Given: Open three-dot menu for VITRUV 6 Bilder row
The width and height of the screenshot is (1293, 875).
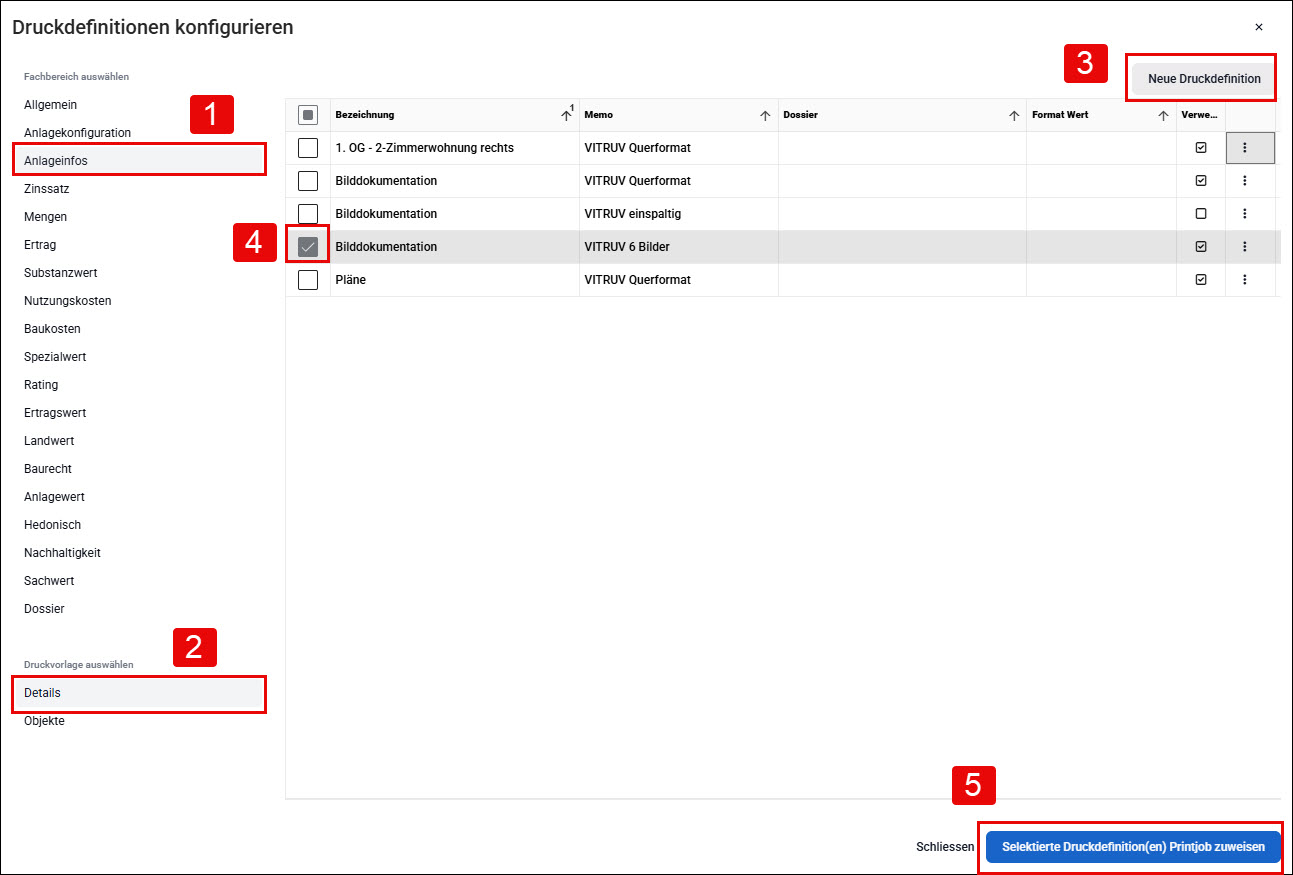Looking at the screenshot, I should [x=1244, y=247].
